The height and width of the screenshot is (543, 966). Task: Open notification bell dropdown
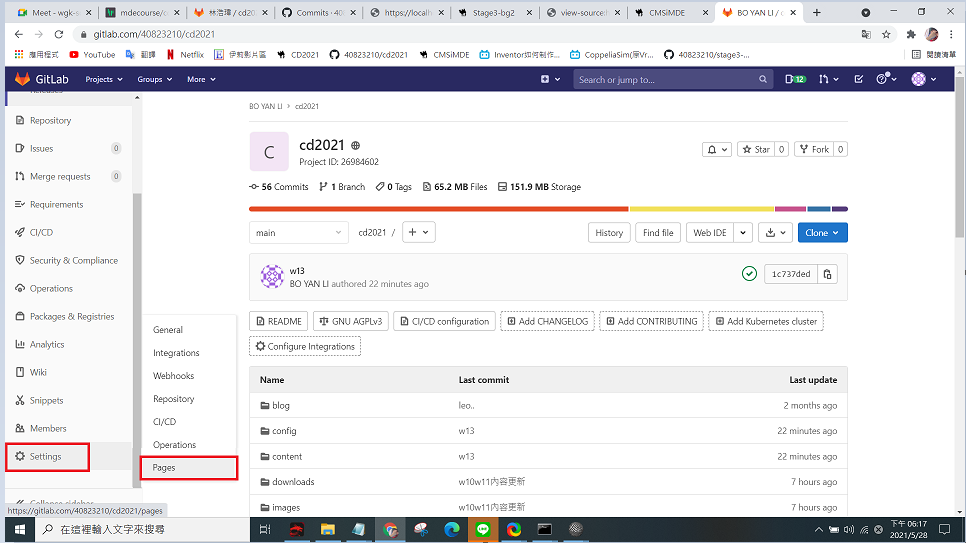click(x=717, y=149)
